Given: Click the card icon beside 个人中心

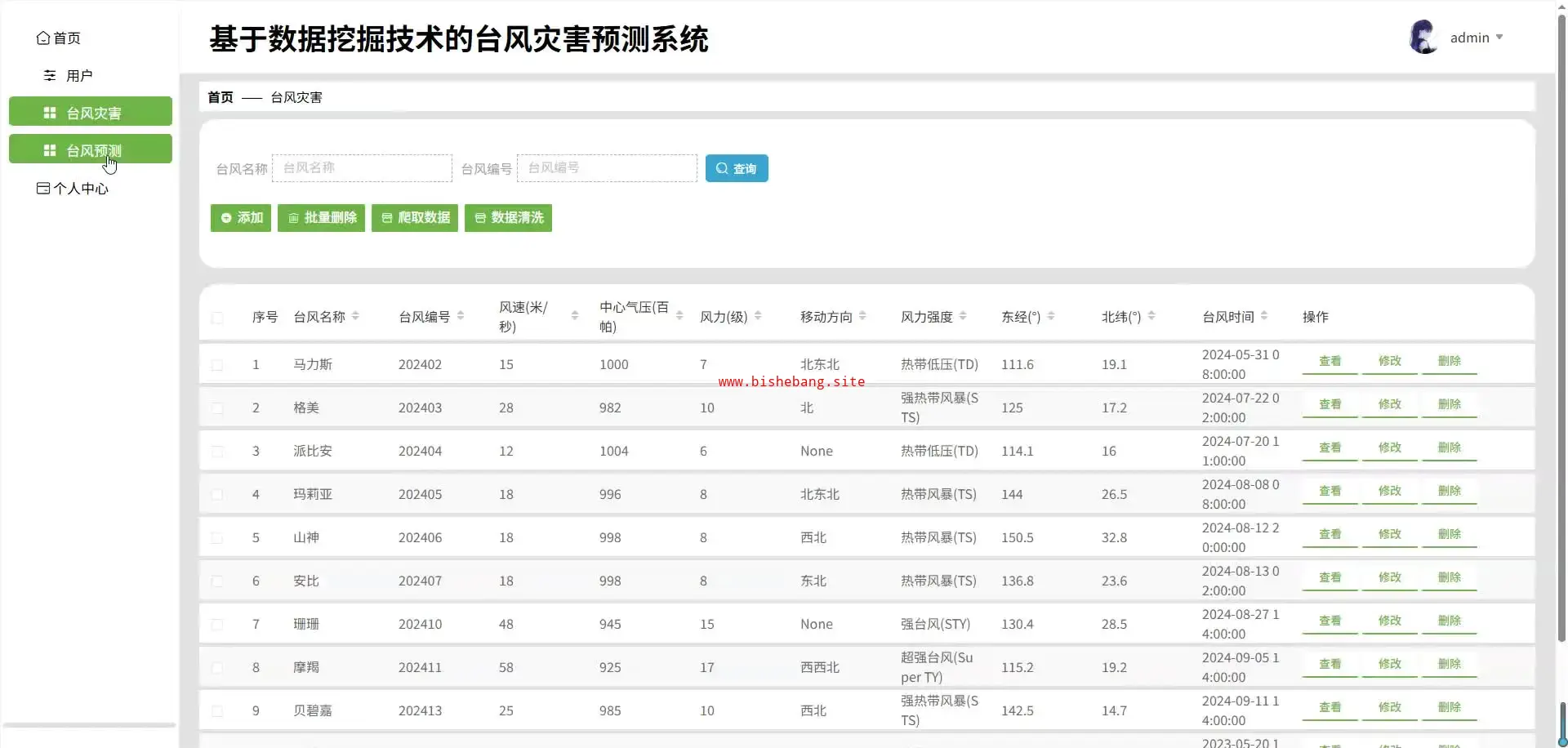Looking at the screenshot, I should tap(43, 189).
